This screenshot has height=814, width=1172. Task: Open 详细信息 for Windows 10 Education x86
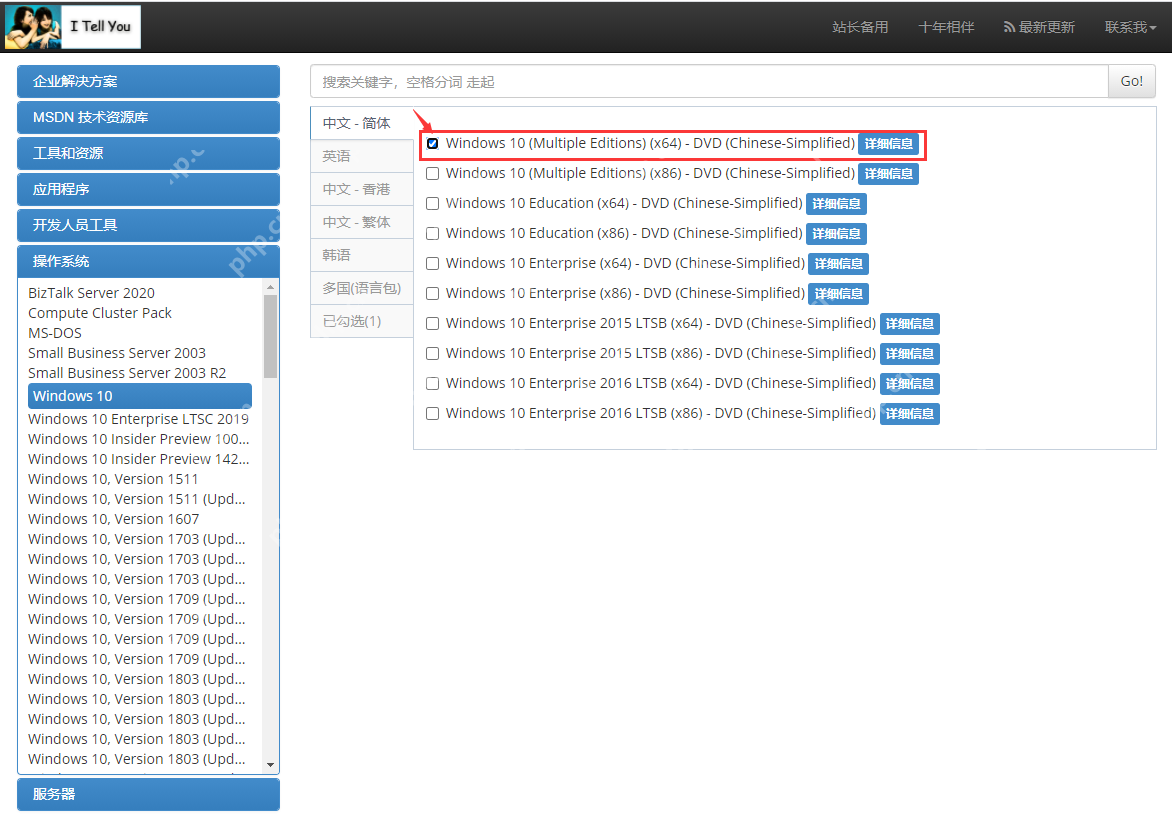pos(836,234)
